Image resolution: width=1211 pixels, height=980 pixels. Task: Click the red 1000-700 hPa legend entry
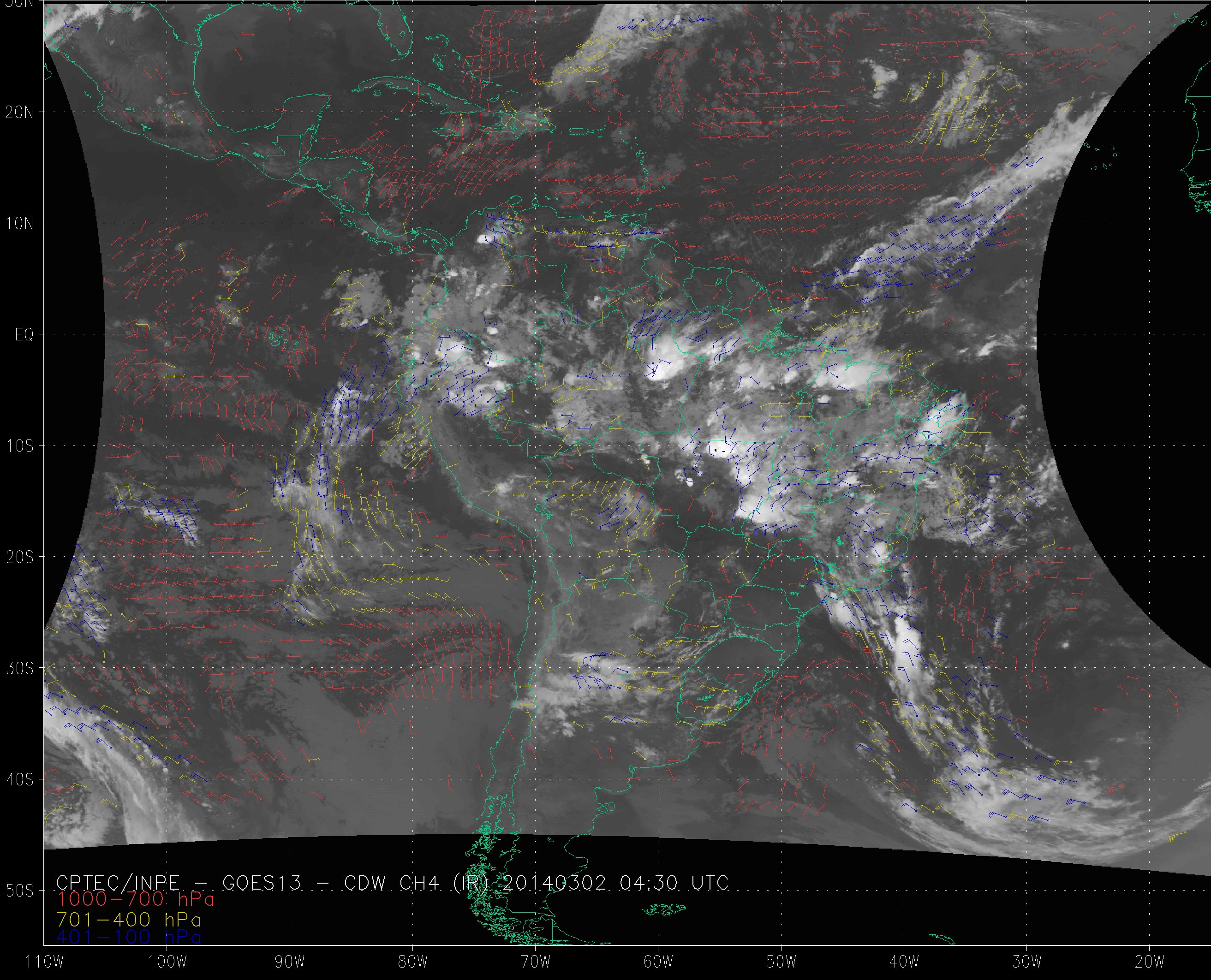[x=136, y=899]
